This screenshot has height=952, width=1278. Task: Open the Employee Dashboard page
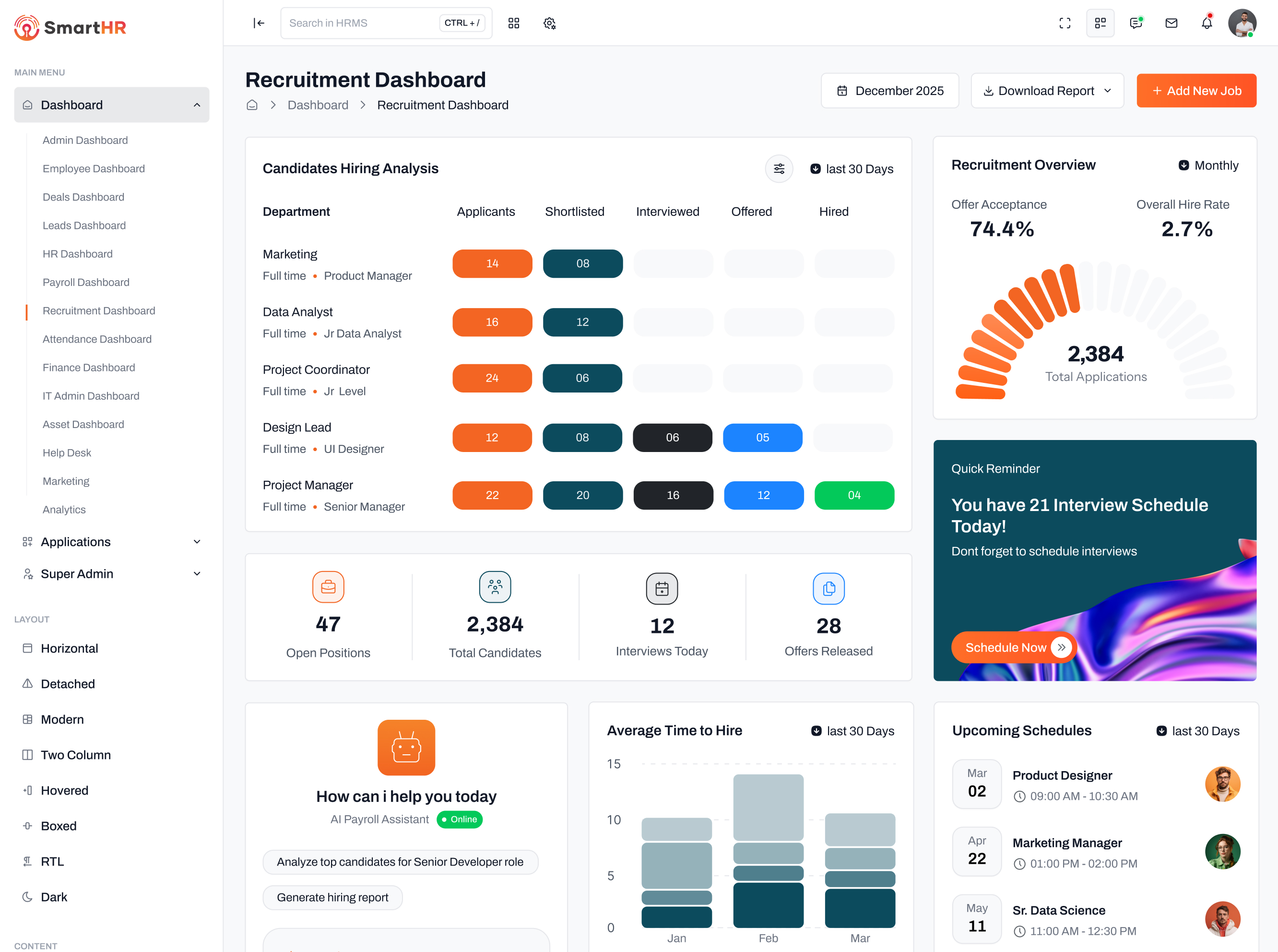pyautogui.click(x=94, y=168)
